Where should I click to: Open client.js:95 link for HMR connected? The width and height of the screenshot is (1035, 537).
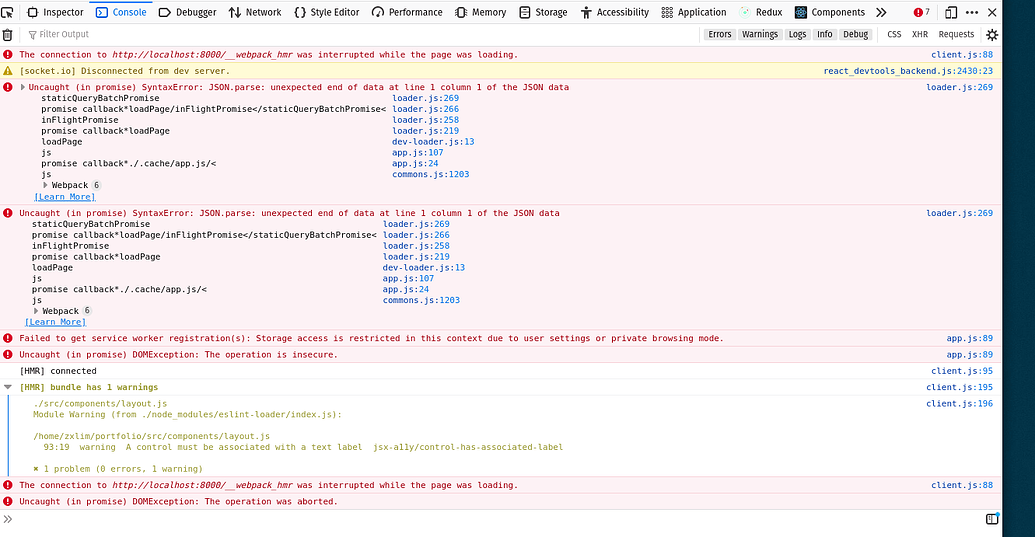(962, 371)
